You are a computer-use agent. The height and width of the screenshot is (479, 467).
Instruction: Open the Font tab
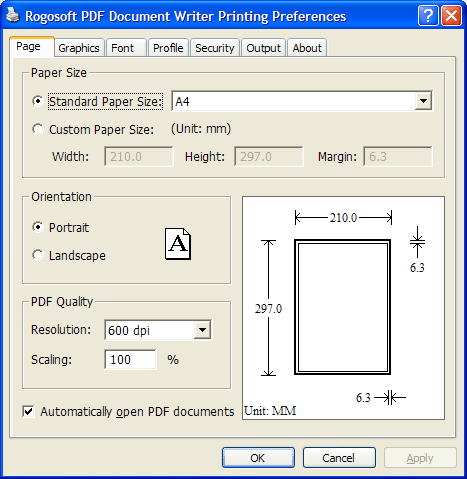(x=126, y=48)
